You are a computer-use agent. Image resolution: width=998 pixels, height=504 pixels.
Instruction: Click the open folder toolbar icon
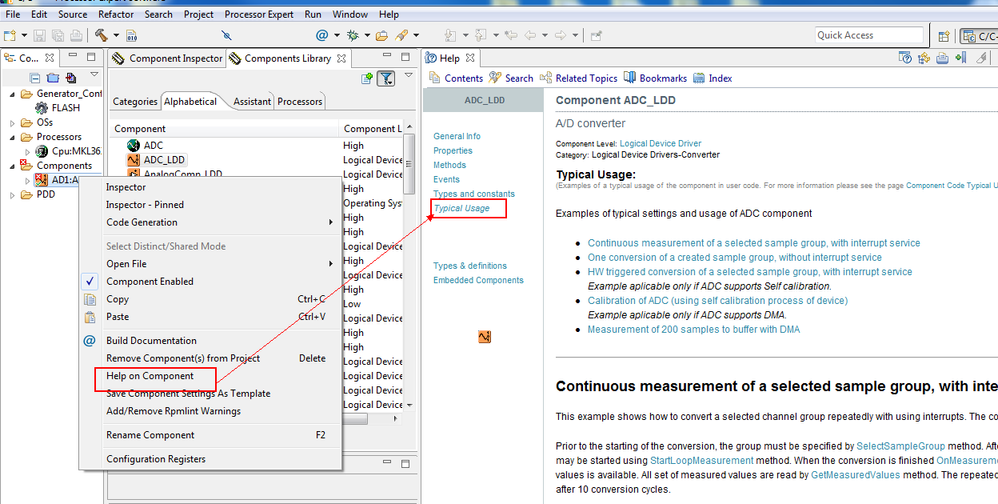click(382, 36)
